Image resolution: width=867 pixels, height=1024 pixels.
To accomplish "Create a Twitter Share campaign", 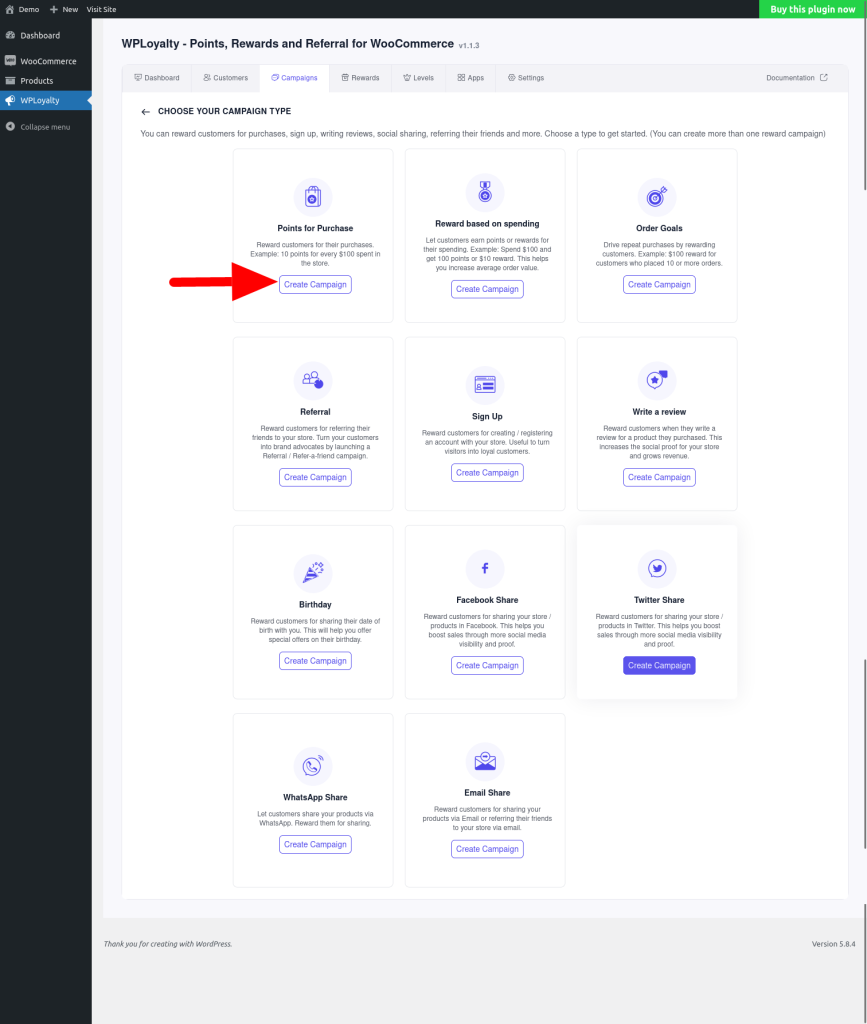I will pyautogui.click(x=659, y=665).
